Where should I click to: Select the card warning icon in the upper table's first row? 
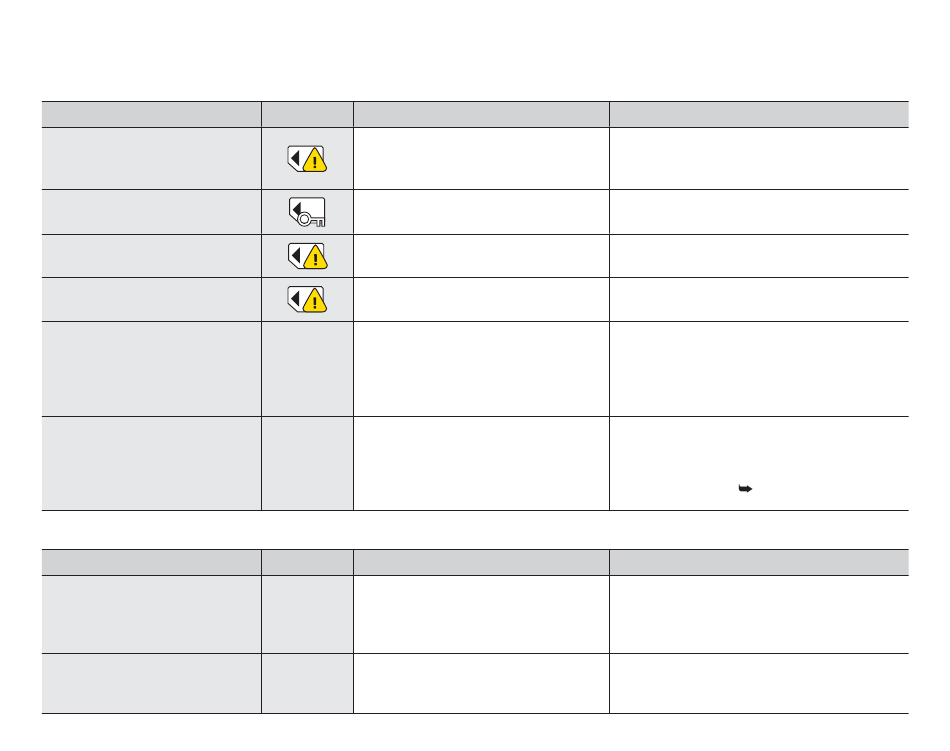click(307, 159)
